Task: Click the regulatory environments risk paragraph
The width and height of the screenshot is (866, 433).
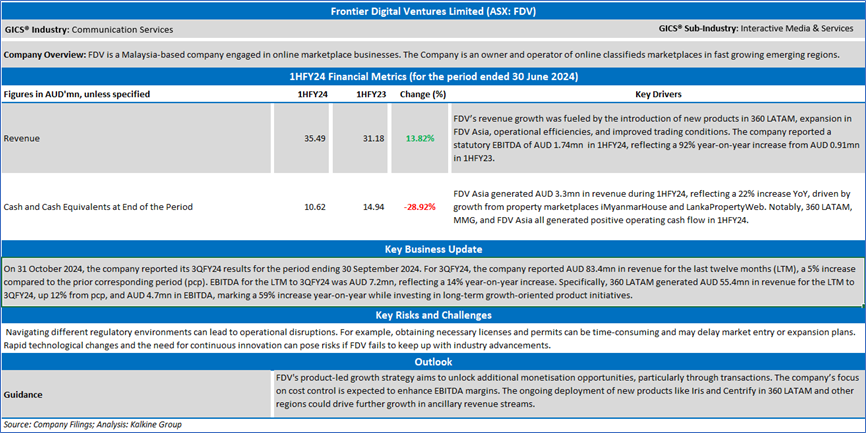Action: [x=430, y=339]
